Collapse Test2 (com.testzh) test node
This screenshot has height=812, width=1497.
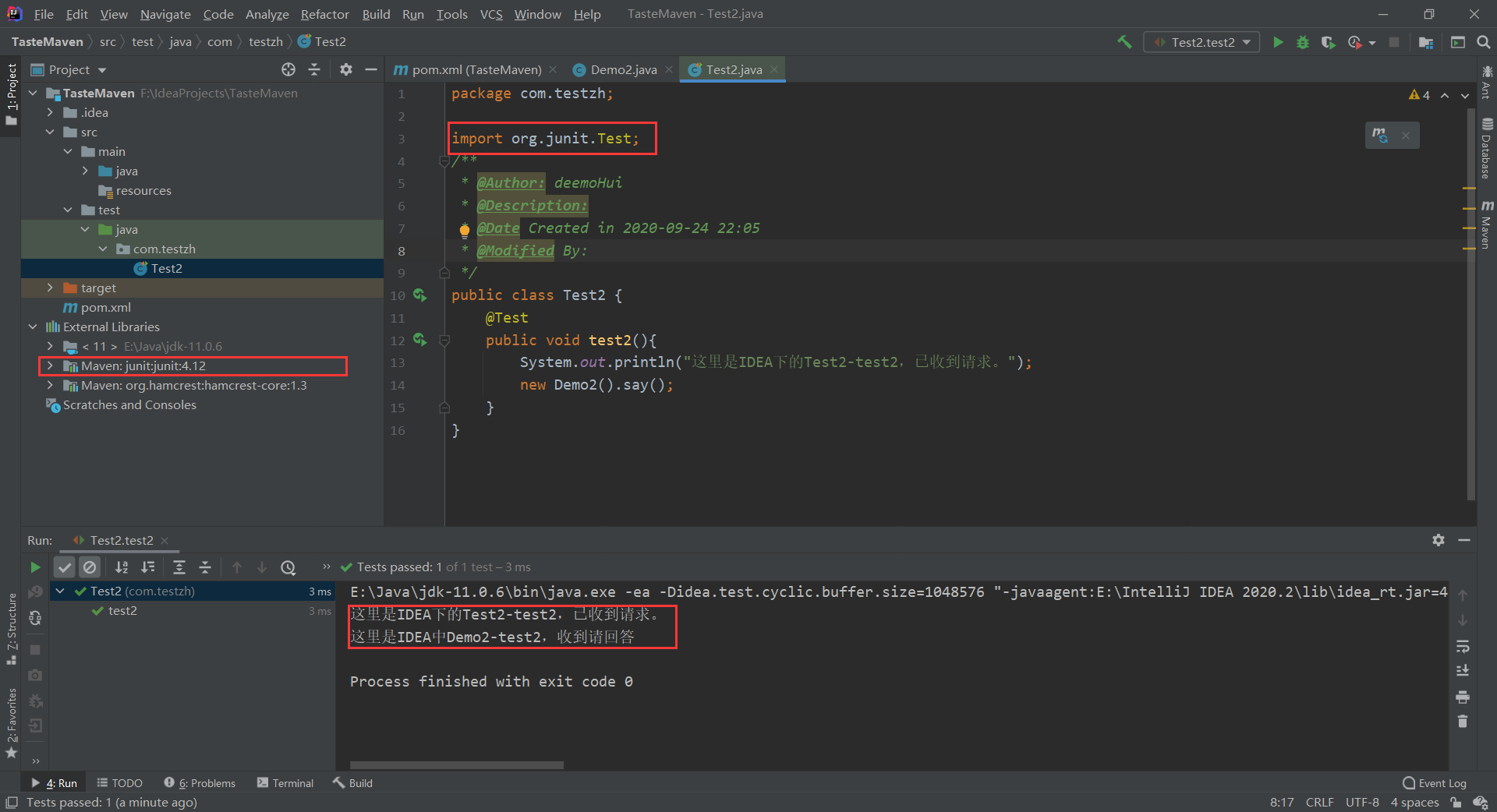[x=60, y=591]
